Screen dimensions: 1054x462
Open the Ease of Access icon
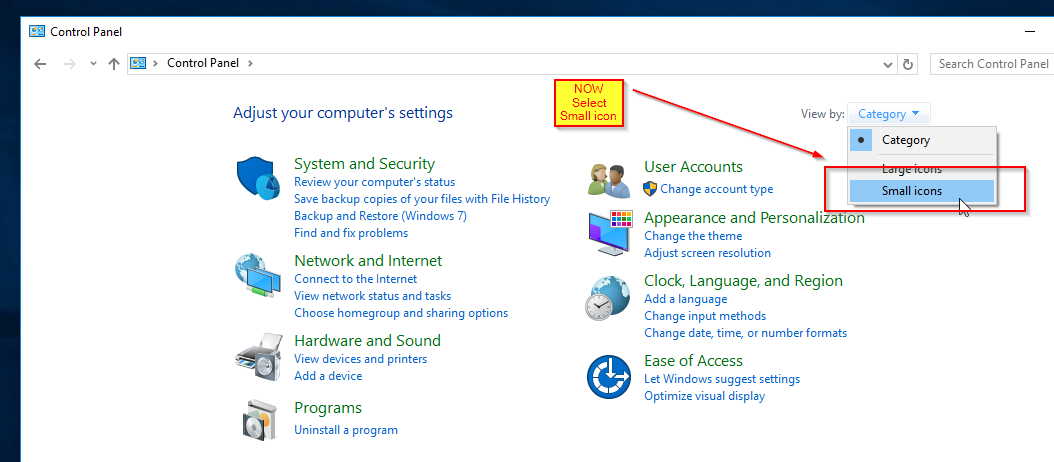click(609, 377)
